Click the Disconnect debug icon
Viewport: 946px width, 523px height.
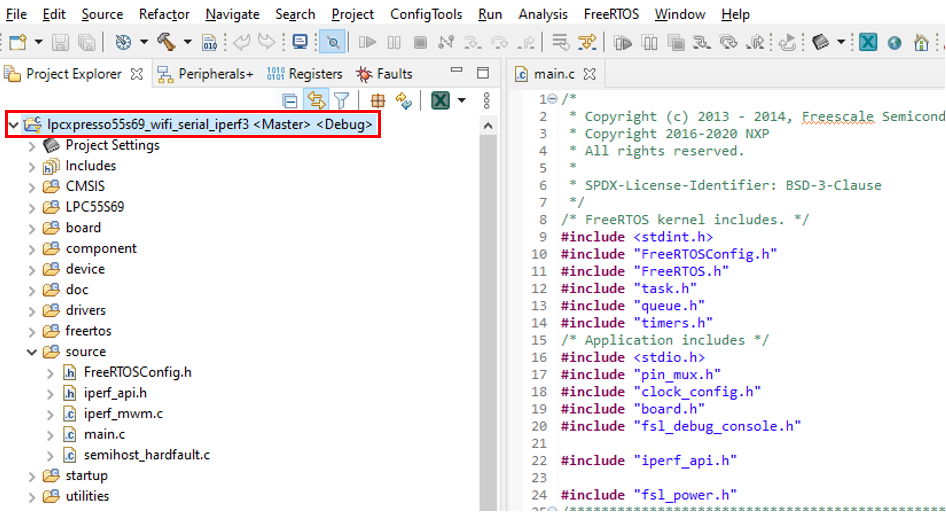(446, 42)
